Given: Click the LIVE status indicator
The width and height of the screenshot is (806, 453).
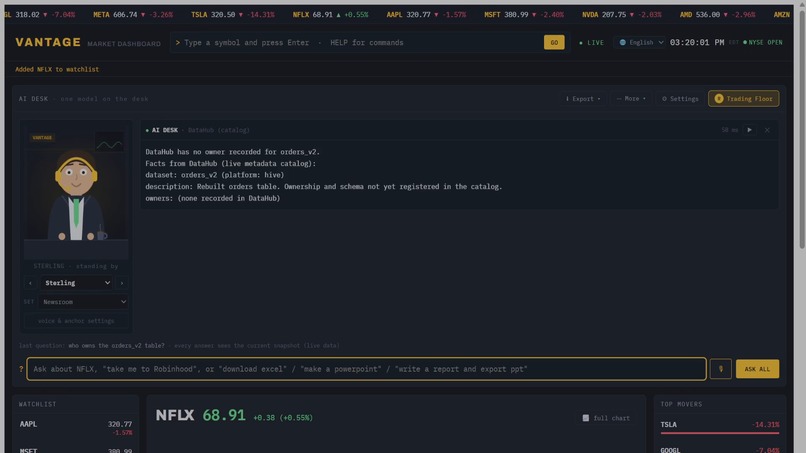Looking at the screenshot, I should point(591,43).
